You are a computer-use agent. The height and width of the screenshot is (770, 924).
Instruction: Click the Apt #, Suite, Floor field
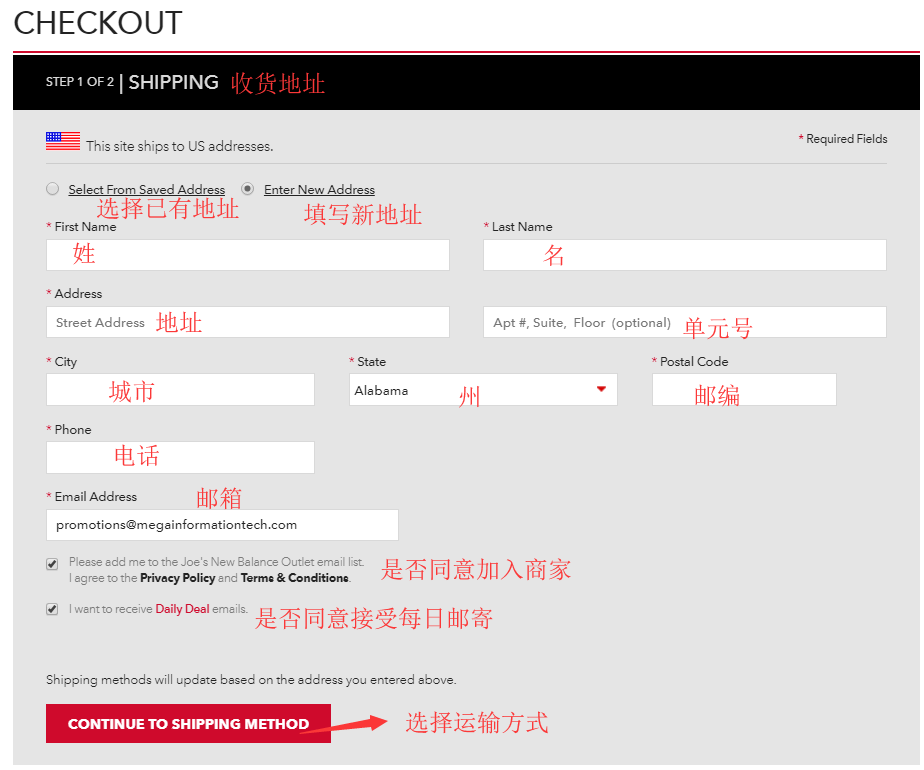[684, 322]
